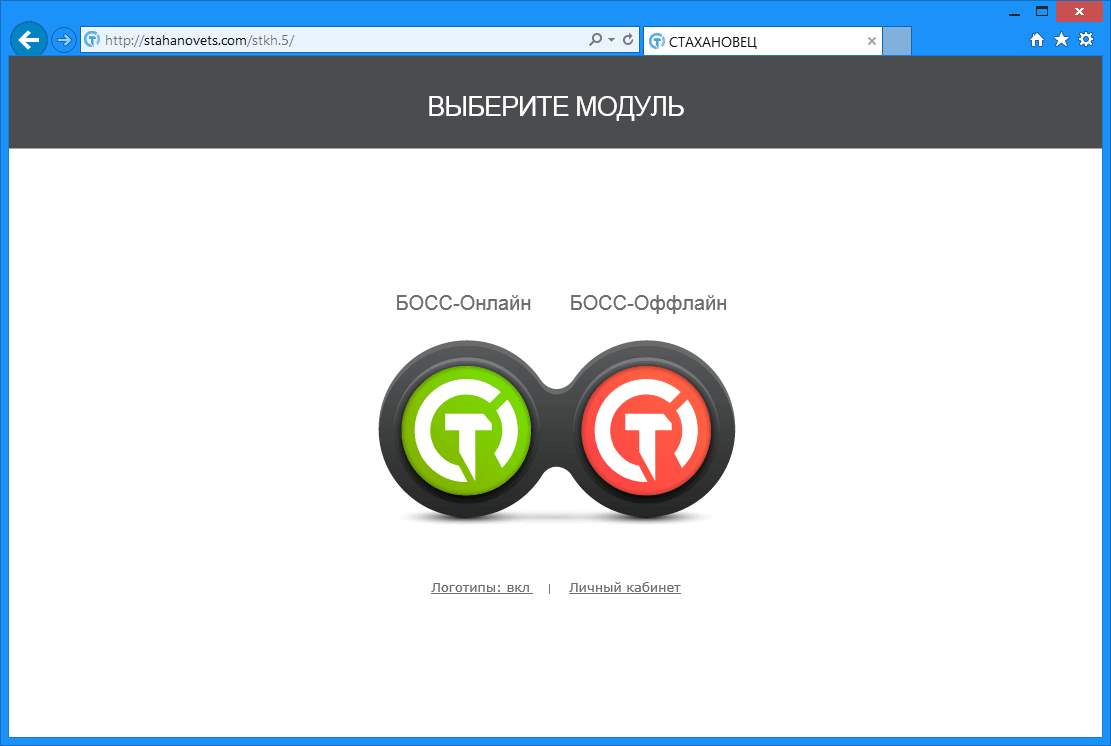
Task: Click the БОСС-Онлайн label text
Action: 463,303
